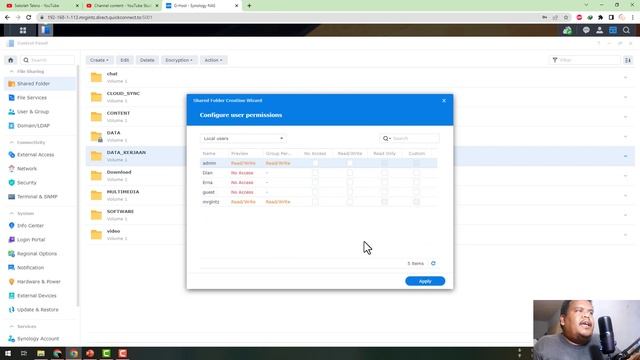Check Read/Write for user Dian

point(350,173)
